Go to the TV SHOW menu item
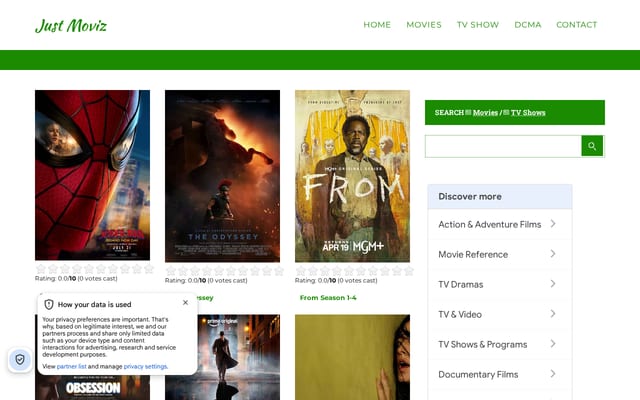The height and width of the screenshot is (400, 640). point(478,25)
